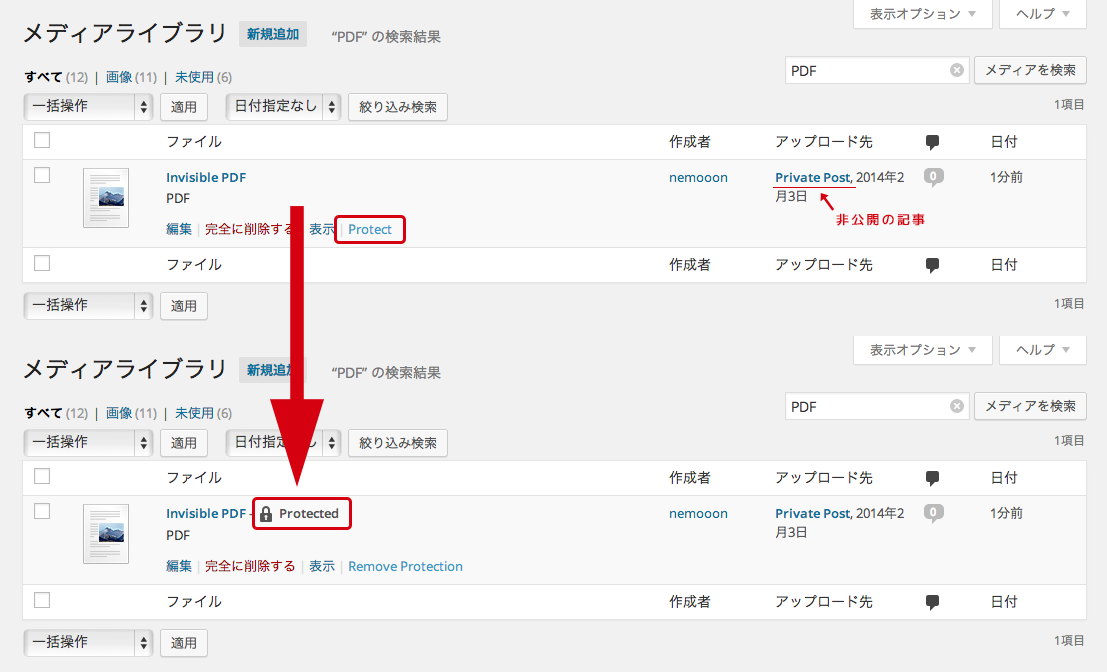The width and height of the screenshot is (1107, 672).
Task: Clear the PDF search in top search box
Action: (x=957, y=70)
